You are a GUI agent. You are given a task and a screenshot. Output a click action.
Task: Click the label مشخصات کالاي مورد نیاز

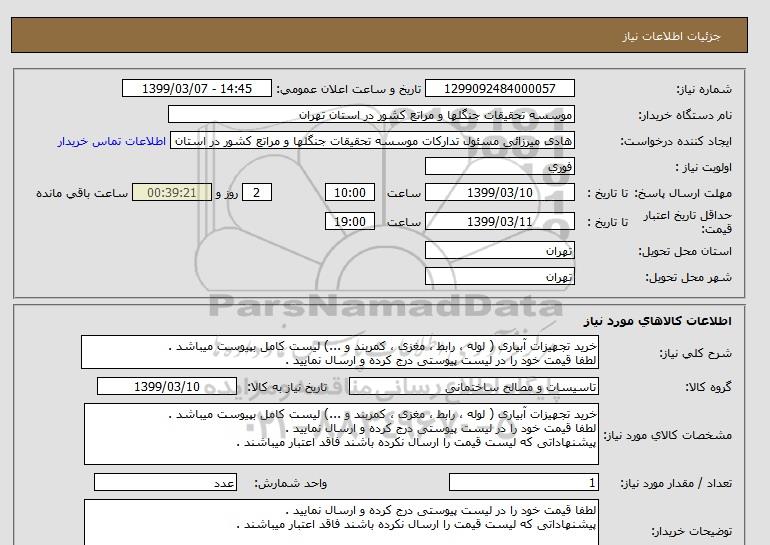click(x=667, y=435)
